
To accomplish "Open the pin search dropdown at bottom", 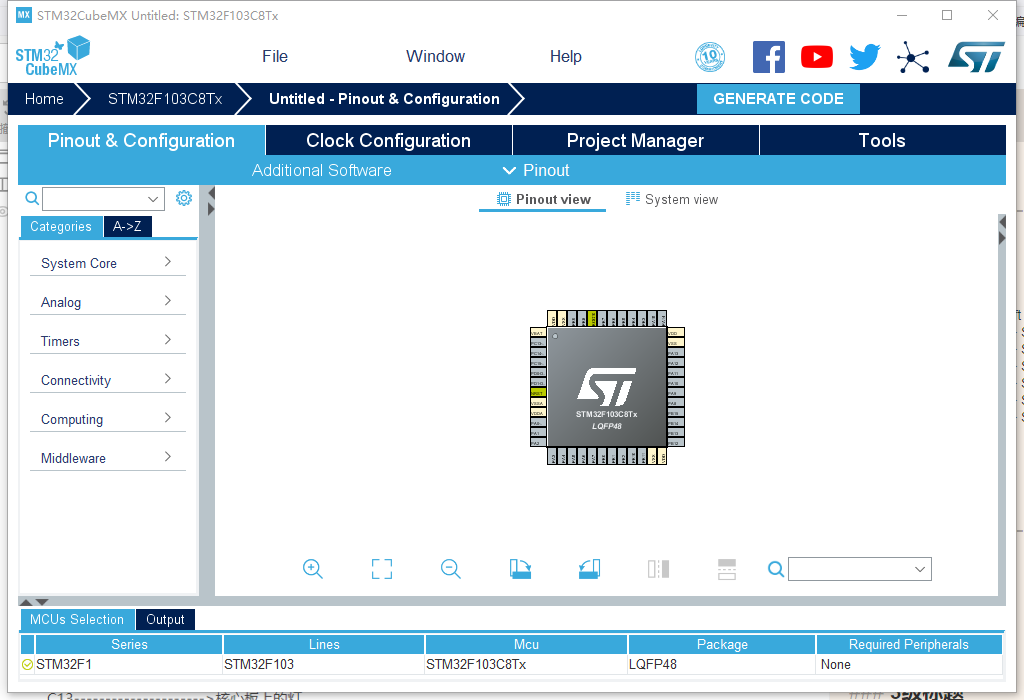I will [x=920, y=569].
